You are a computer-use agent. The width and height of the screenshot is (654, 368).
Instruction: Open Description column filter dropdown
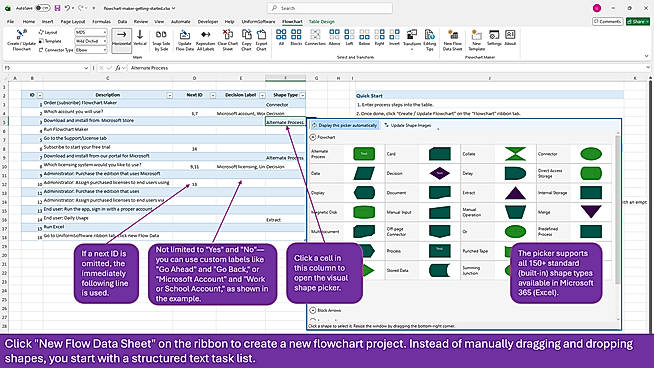[x=170, y=96]
